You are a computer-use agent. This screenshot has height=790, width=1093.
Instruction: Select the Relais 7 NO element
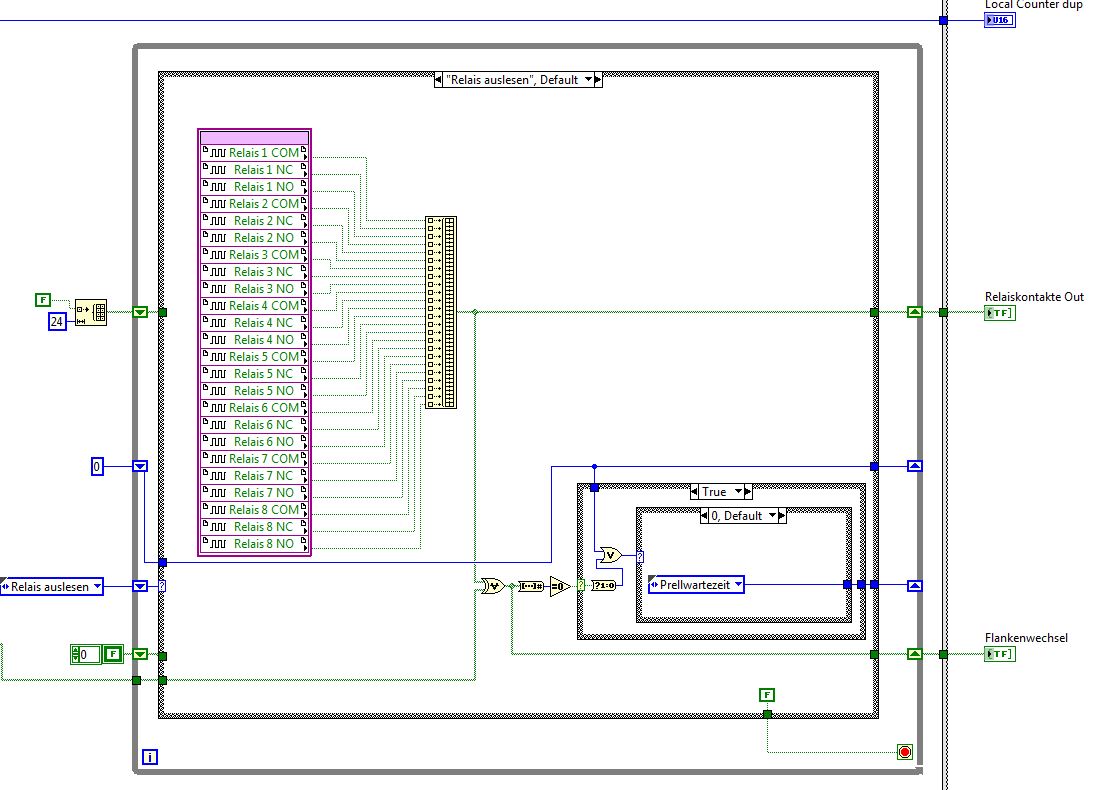[x=254, y=492]
